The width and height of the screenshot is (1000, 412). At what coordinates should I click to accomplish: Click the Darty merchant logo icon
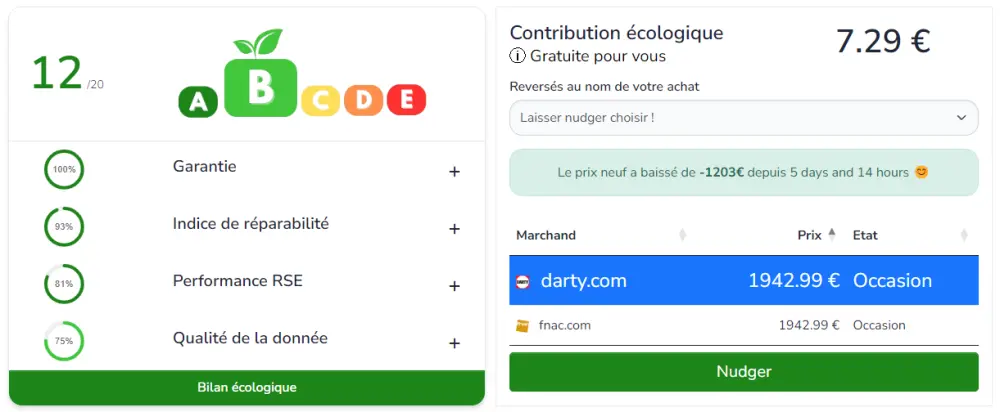tap(522, 281)
